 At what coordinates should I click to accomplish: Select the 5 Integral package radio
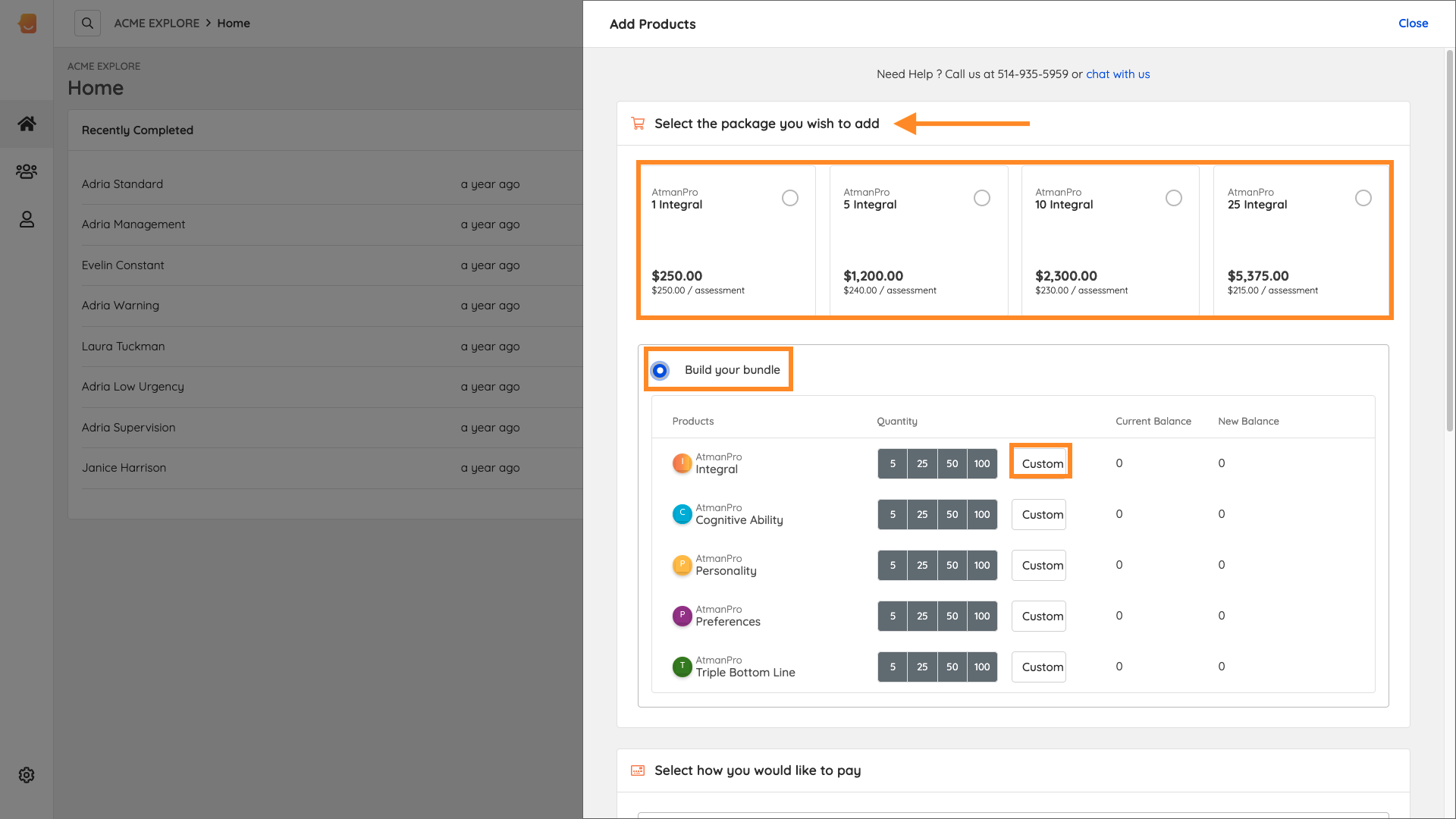[982, 198]
